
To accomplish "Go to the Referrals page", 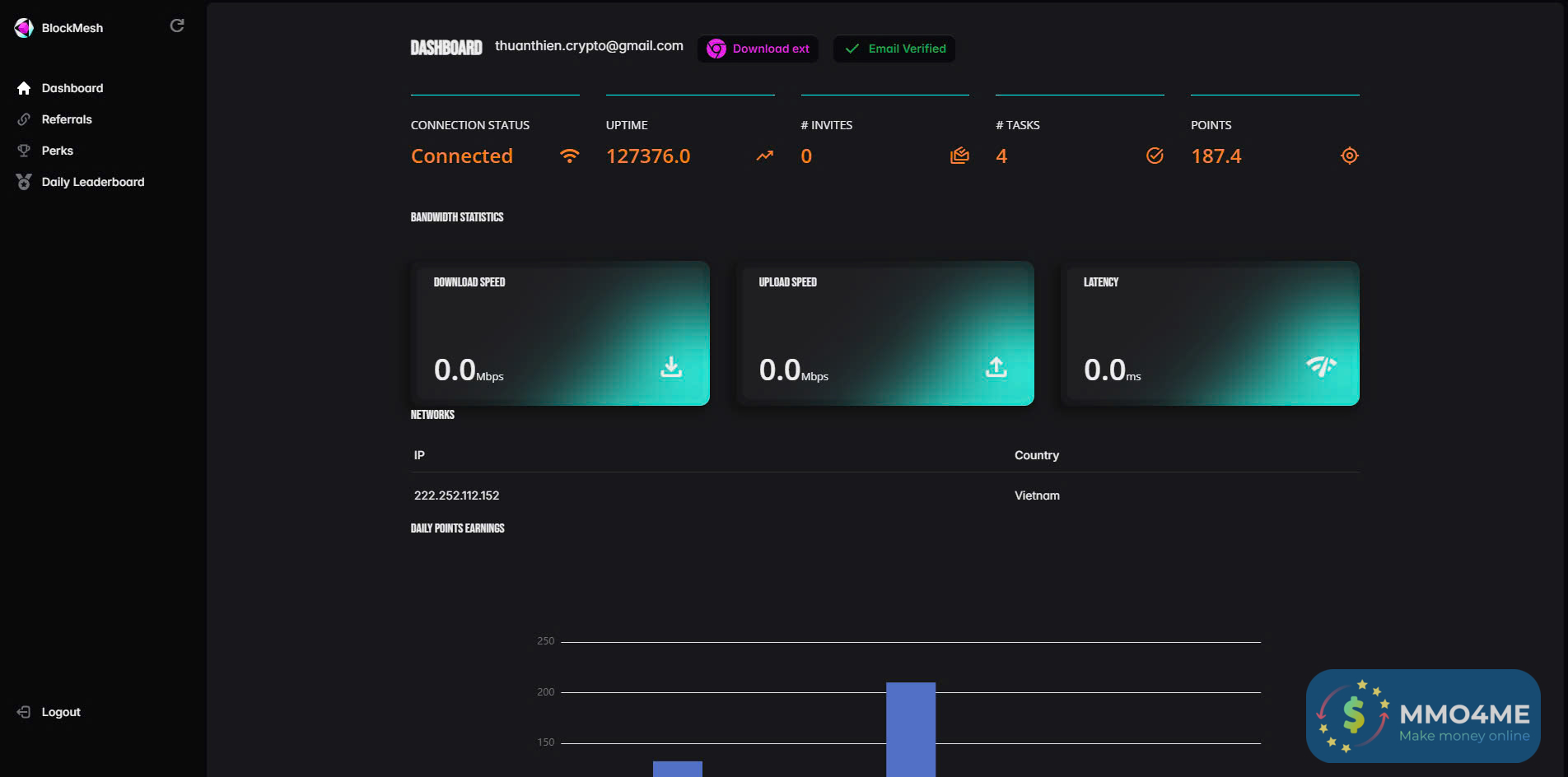I will 67,119.
